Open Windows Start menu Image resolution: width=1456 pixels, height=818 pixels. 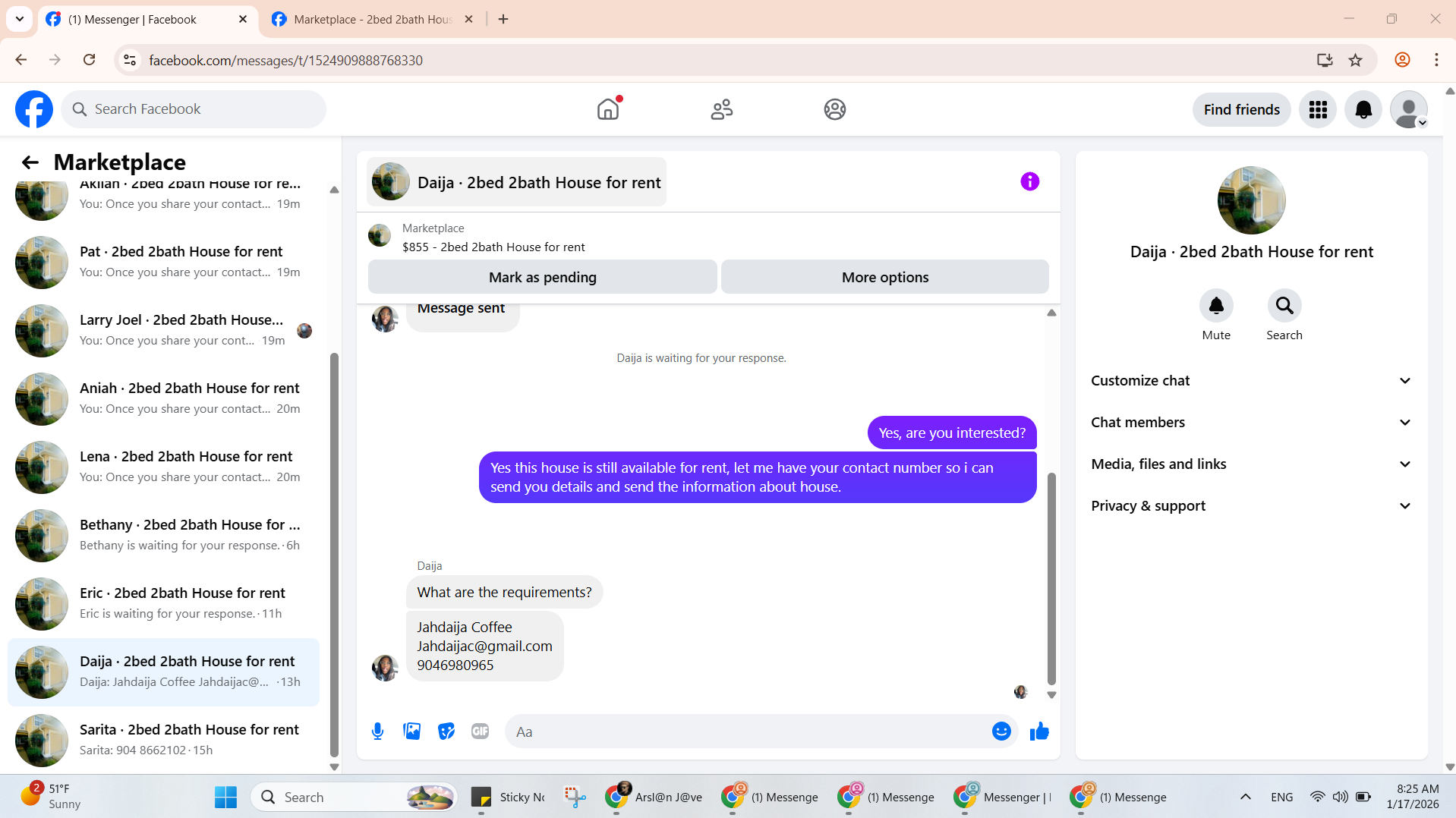click(225, 797)
